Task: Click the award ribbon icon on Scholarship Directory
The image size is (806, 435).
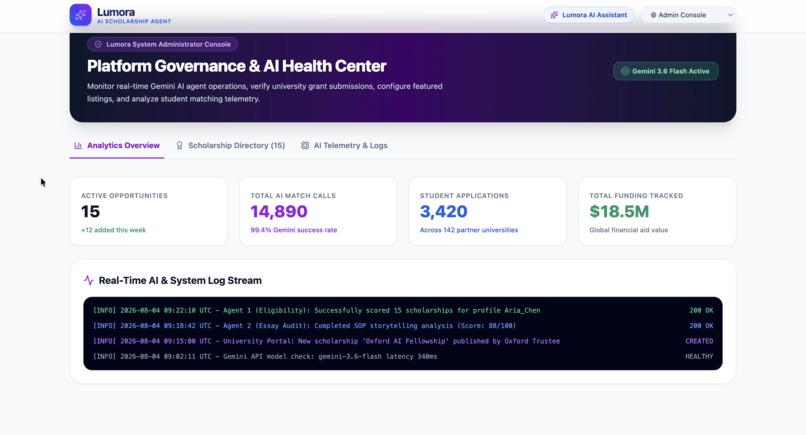Action: pos(179,146)
